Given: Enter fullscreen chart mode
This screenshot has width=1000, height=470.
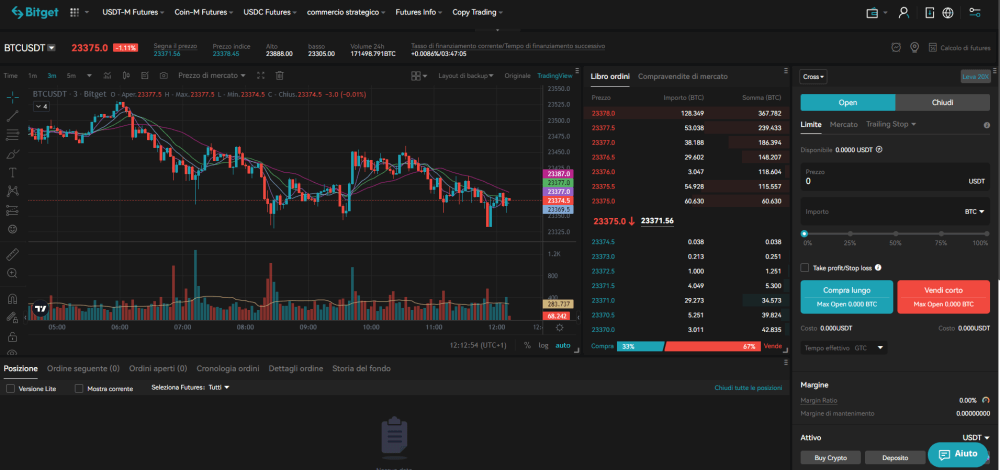Looking at the screenshot, I should [x=260, y=75].
